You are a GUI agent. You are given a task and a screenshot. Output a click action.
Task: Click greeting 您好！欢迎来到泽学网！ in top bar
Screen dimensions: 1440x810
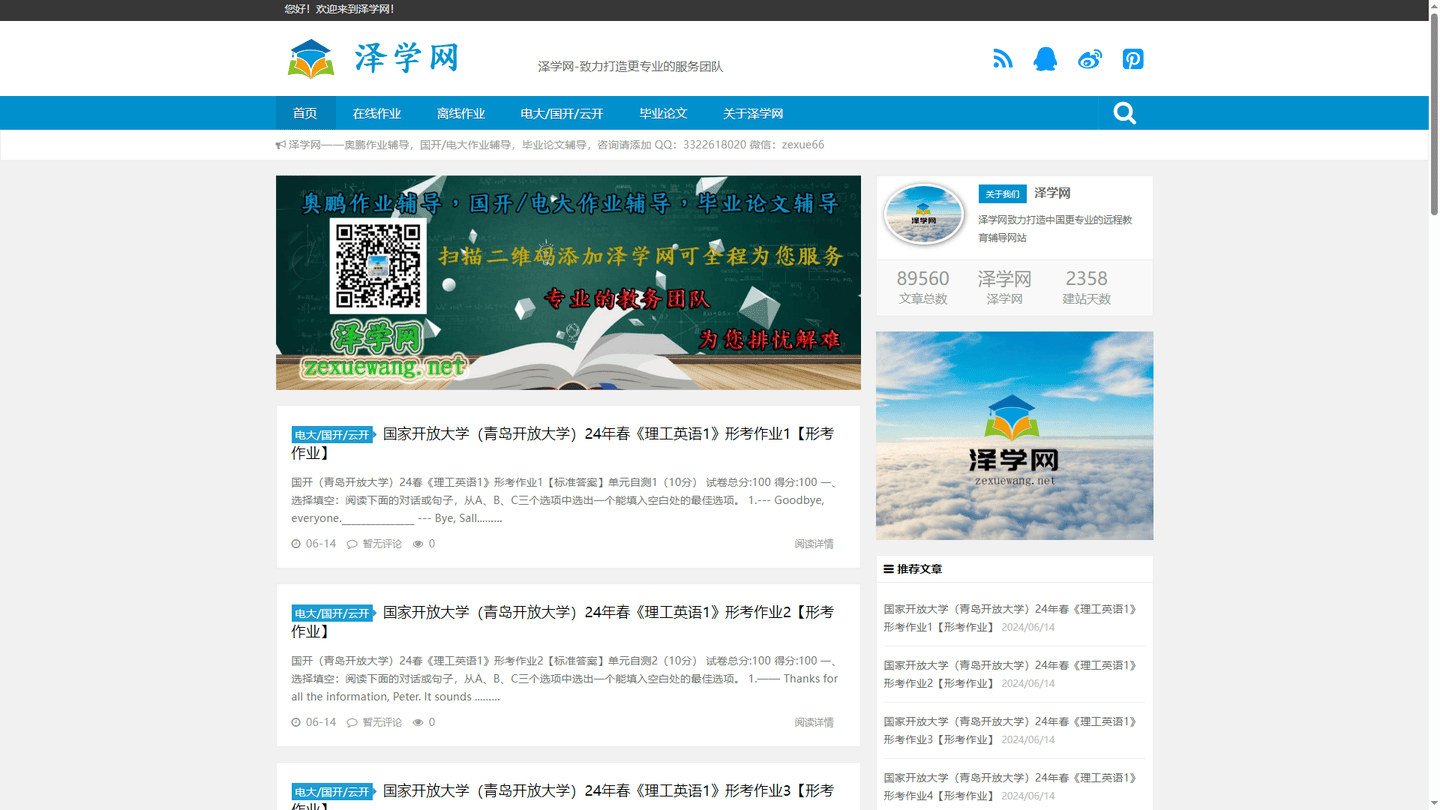pos(339,9)
